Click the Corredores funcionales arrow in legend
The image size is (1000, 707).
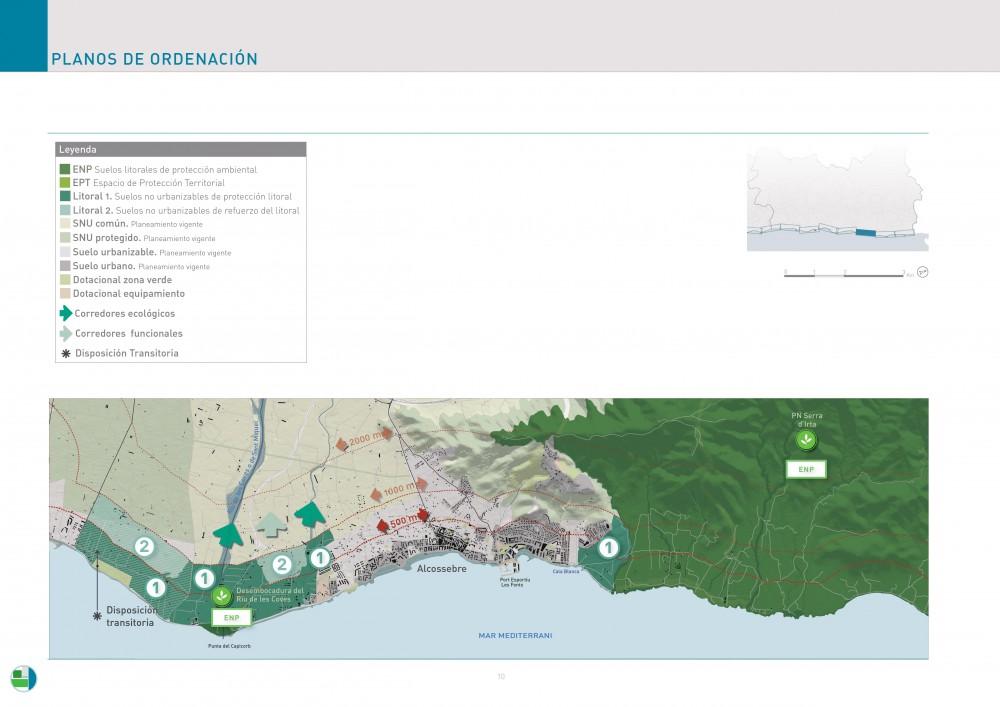coord(66,333)
